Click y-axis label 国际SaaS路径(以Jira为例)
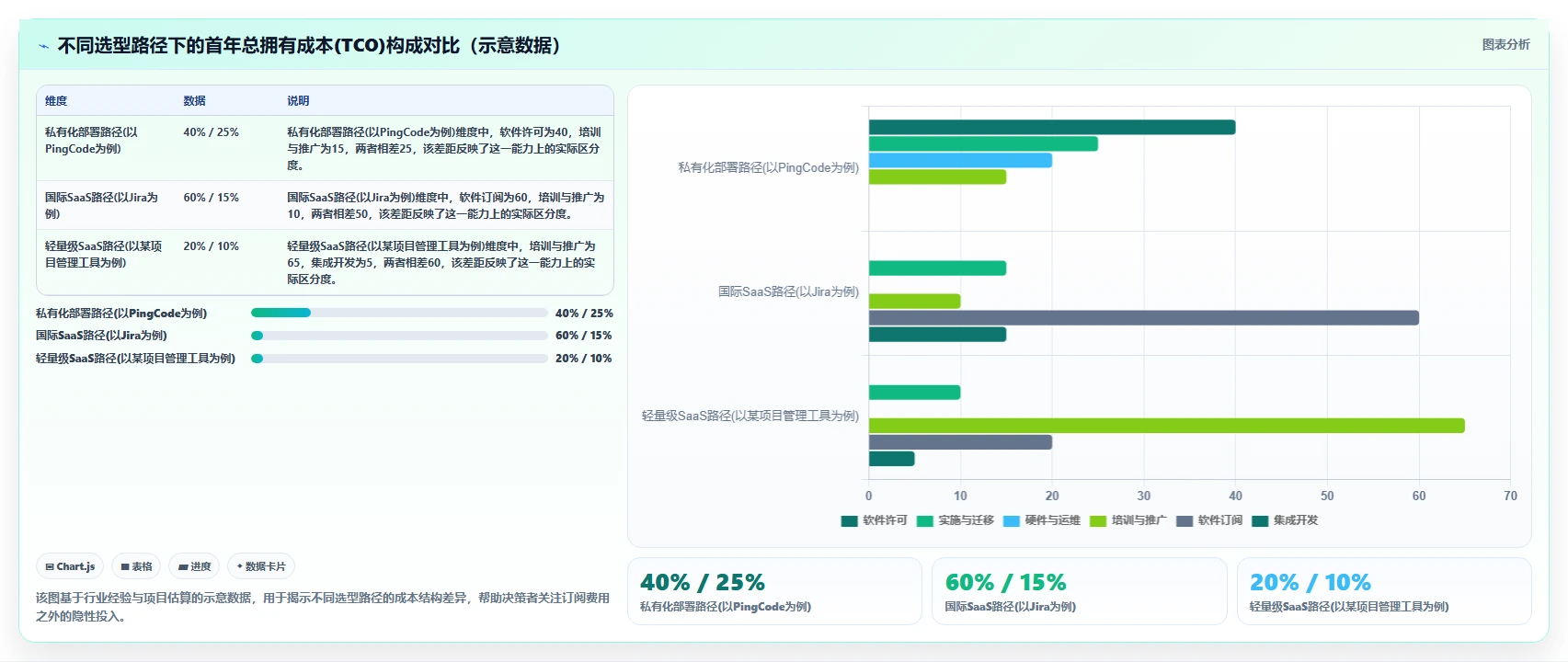Viewport: 1568px width, 662px height. coord(788,291)
